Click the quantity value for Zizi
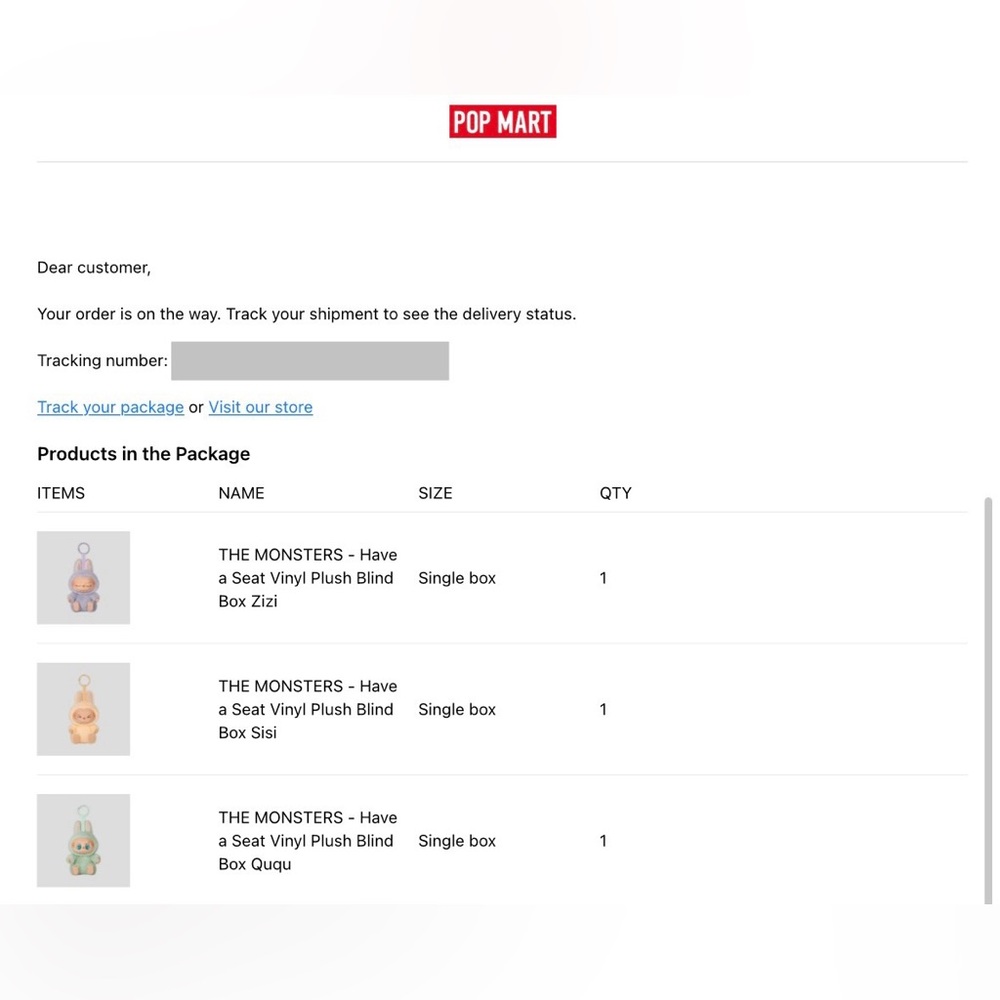1000x1000 pixels. tap(603, 578)
